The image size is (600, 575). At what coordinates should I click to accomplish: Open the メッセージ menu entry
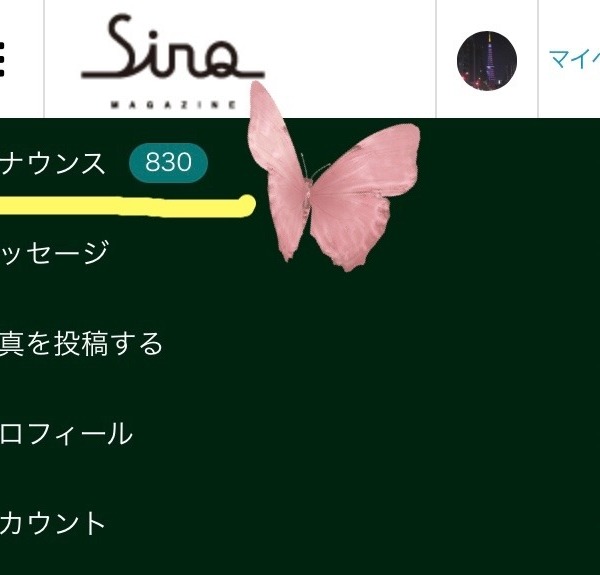[x=54, y=252]
